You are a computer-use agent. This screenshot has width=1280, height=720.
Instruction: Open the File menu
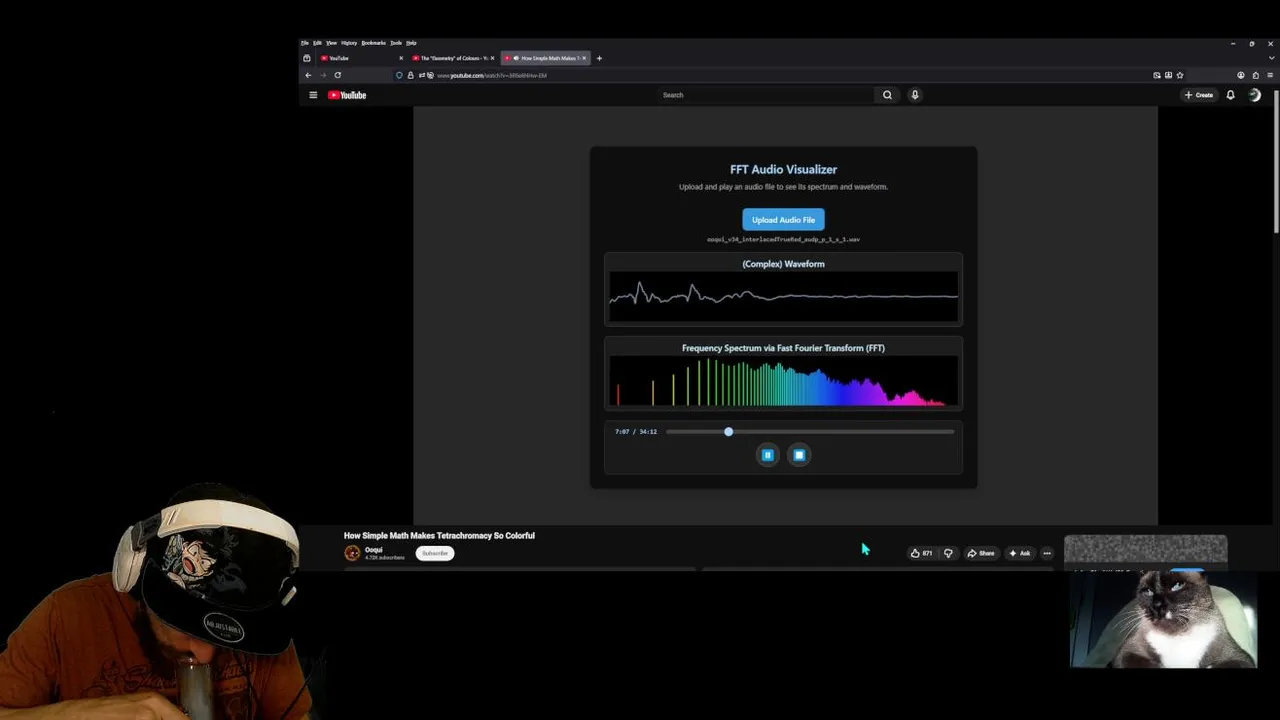tap(305, 43)
